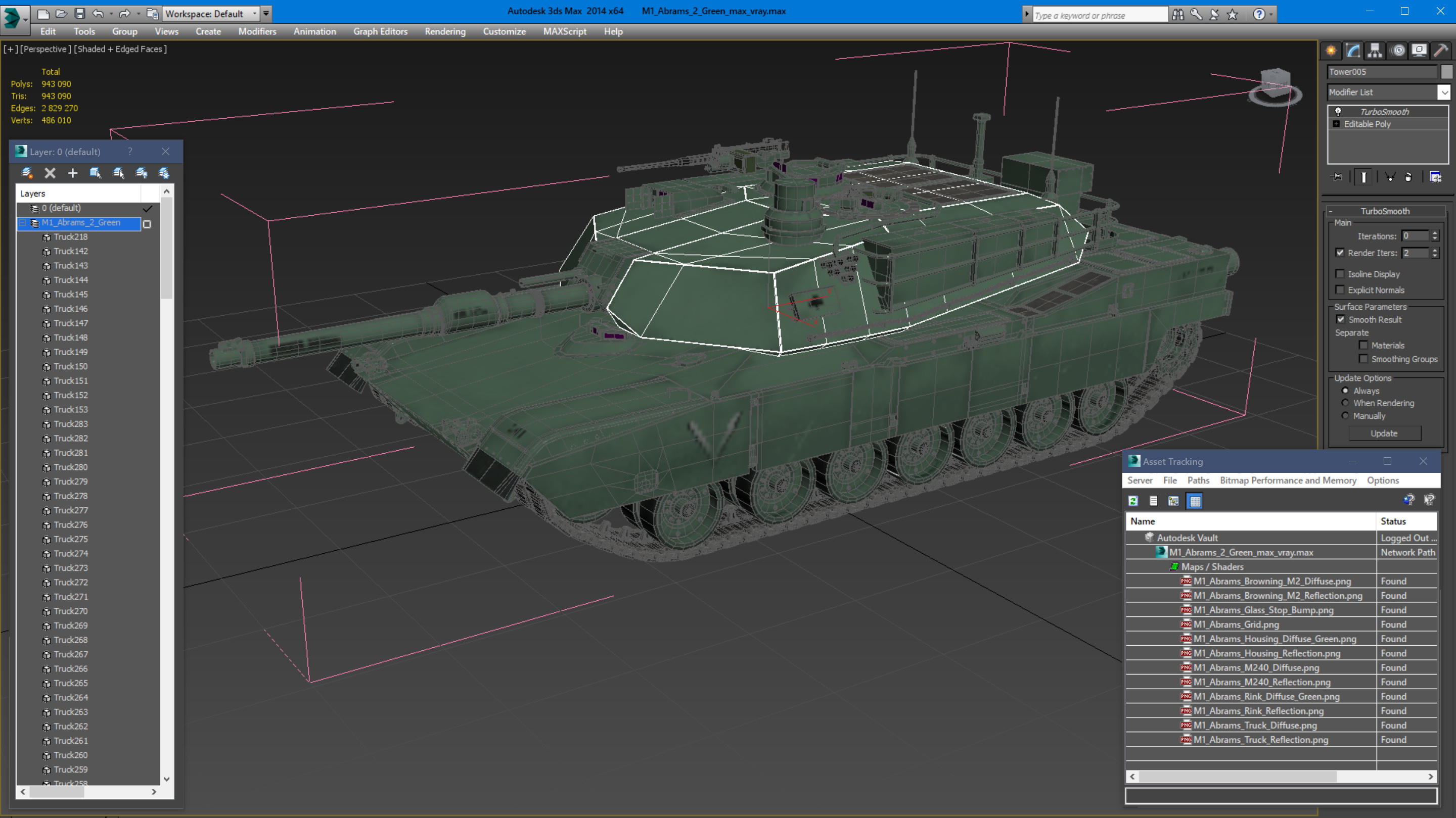Open the MAXScript menu
Screen dimensions: 1456x818
coord(564,32)
